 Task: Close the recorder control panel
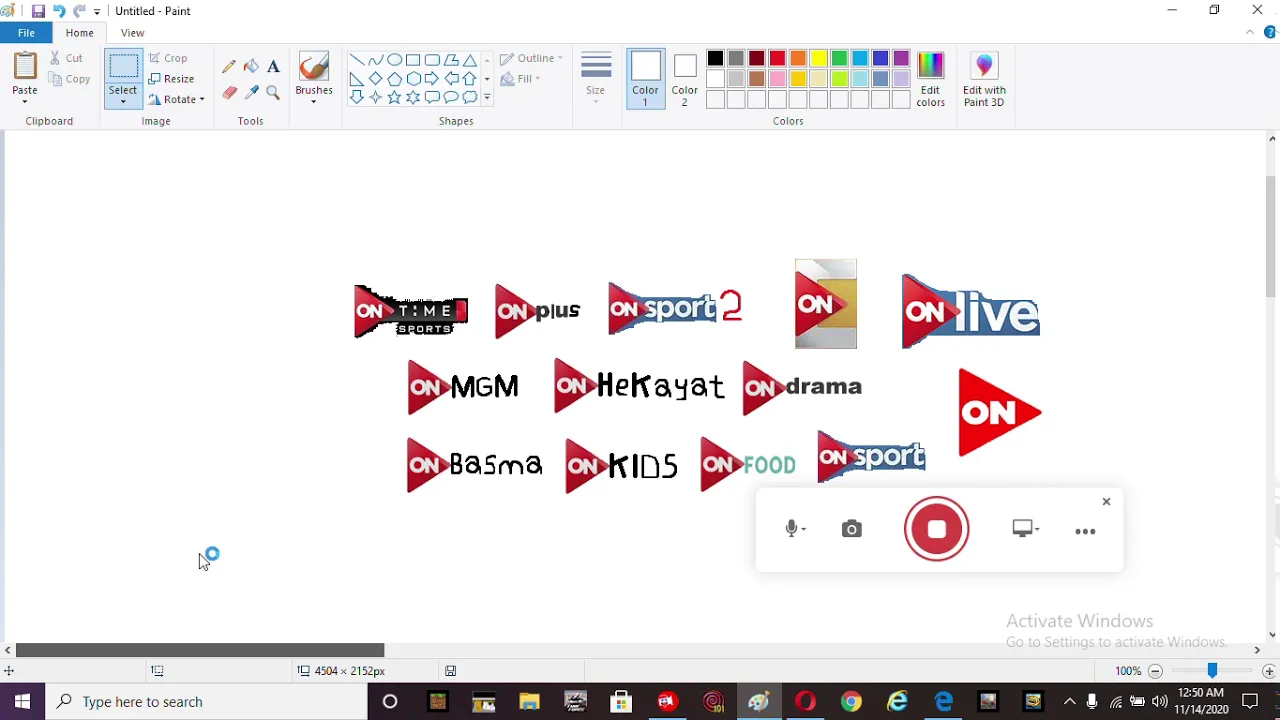pos(1106,501)
